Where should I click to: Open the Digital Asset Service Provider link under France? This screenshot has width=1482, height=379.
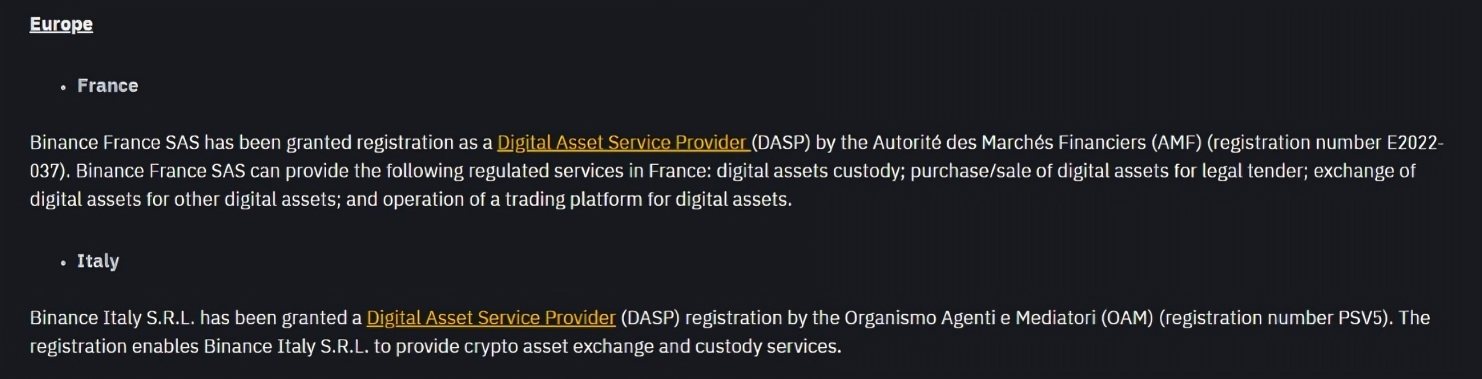point(621,142)
